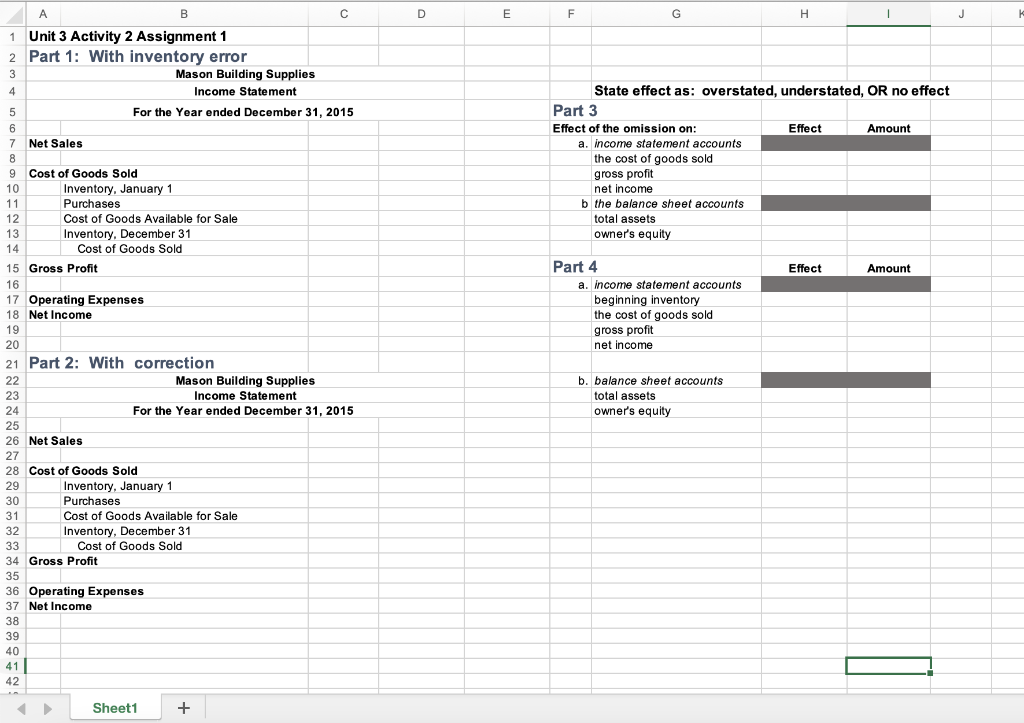Screen dimensions: 1024x723
Task: Select row 41 header
Action: [12, 666]
